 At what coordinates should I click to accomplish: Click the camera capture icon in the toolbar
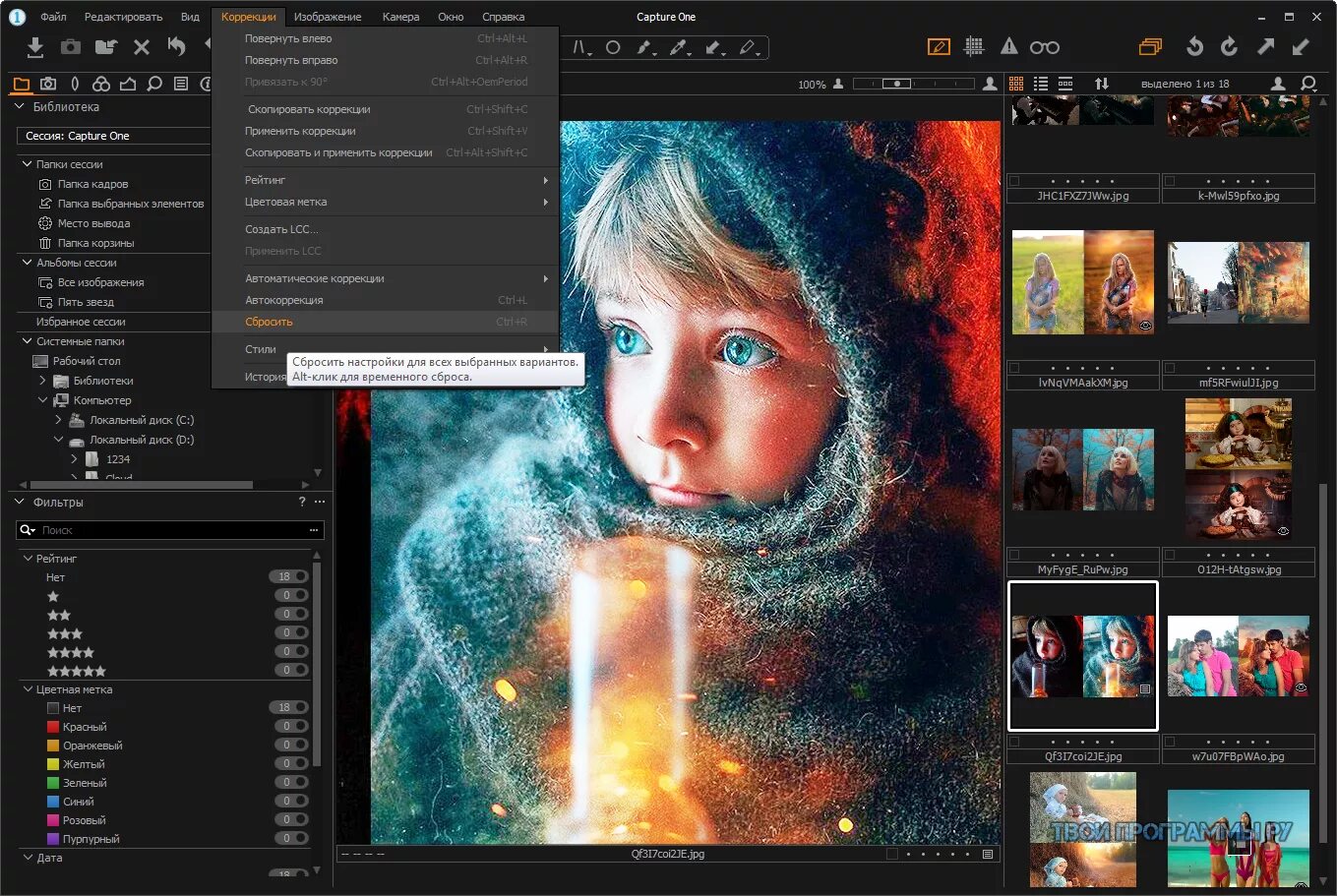(70, 46)
